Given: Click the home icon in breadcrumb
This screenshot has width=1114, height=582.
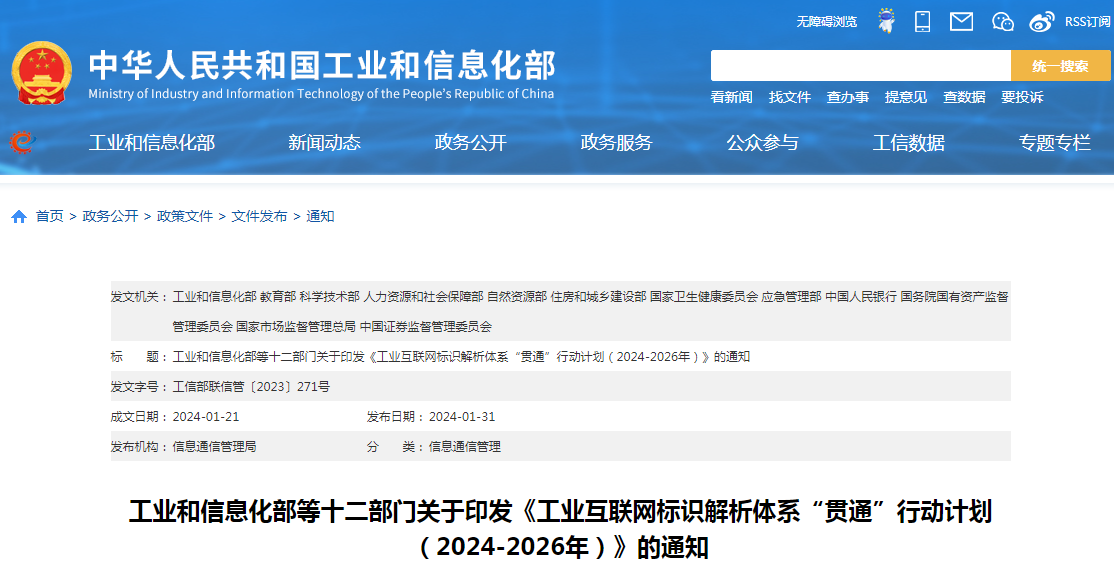Looking at the screenshot, I should (x=19, y=216).
